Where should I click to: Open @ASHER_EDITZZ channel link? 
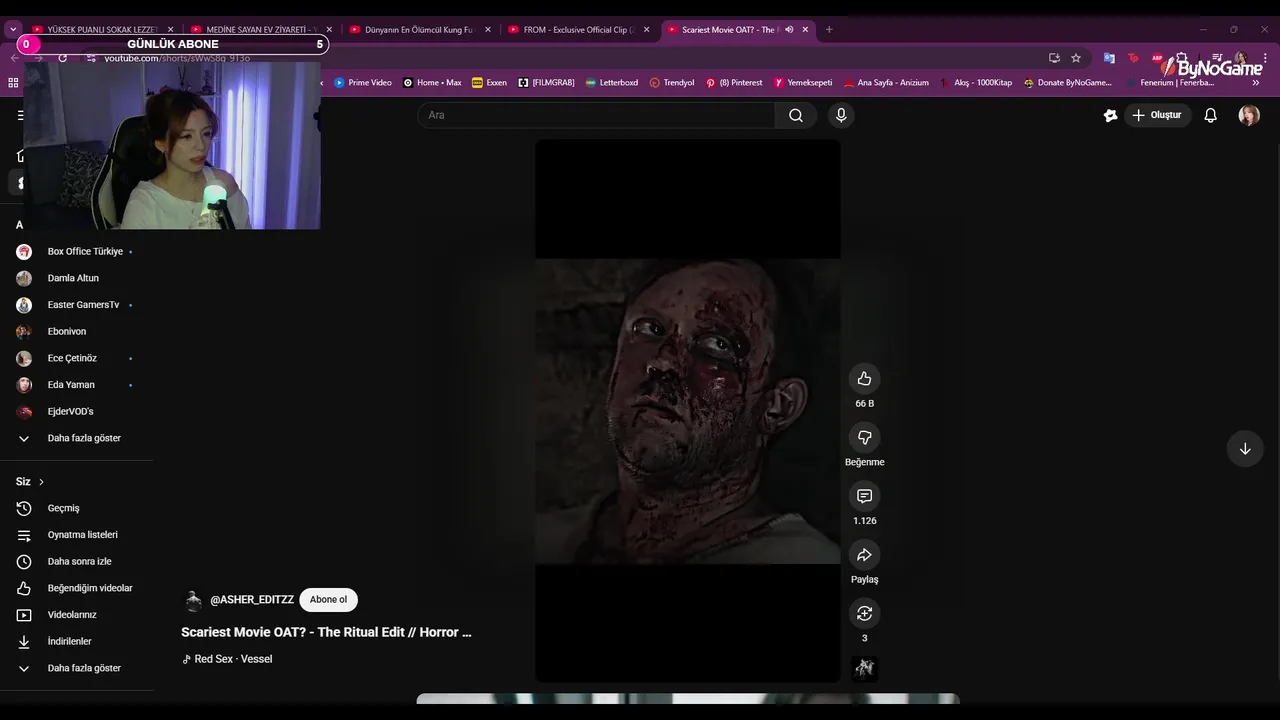[252, 600]
